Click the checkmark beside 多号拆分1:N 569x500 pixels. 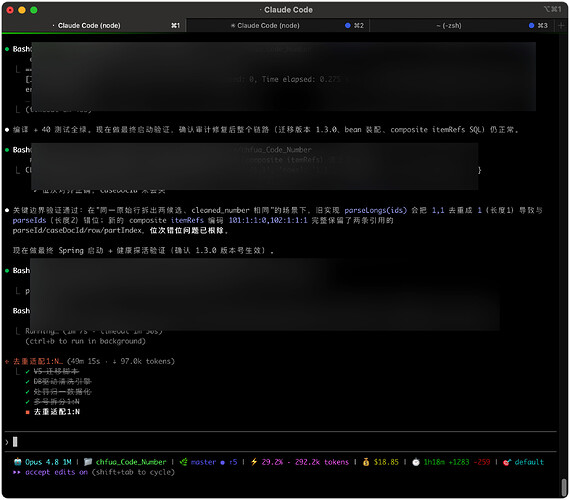click(x=27, y=402)
